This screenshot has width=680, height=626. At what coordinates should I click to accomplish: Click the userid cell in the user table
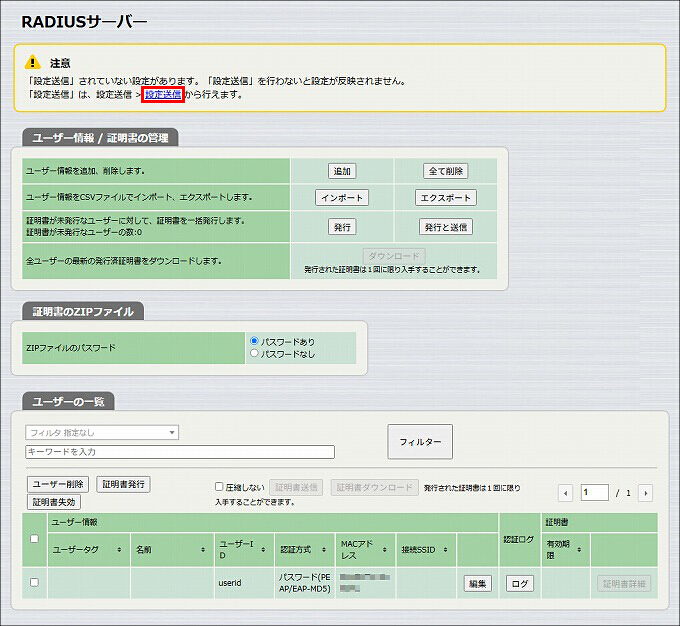[245, 583]
